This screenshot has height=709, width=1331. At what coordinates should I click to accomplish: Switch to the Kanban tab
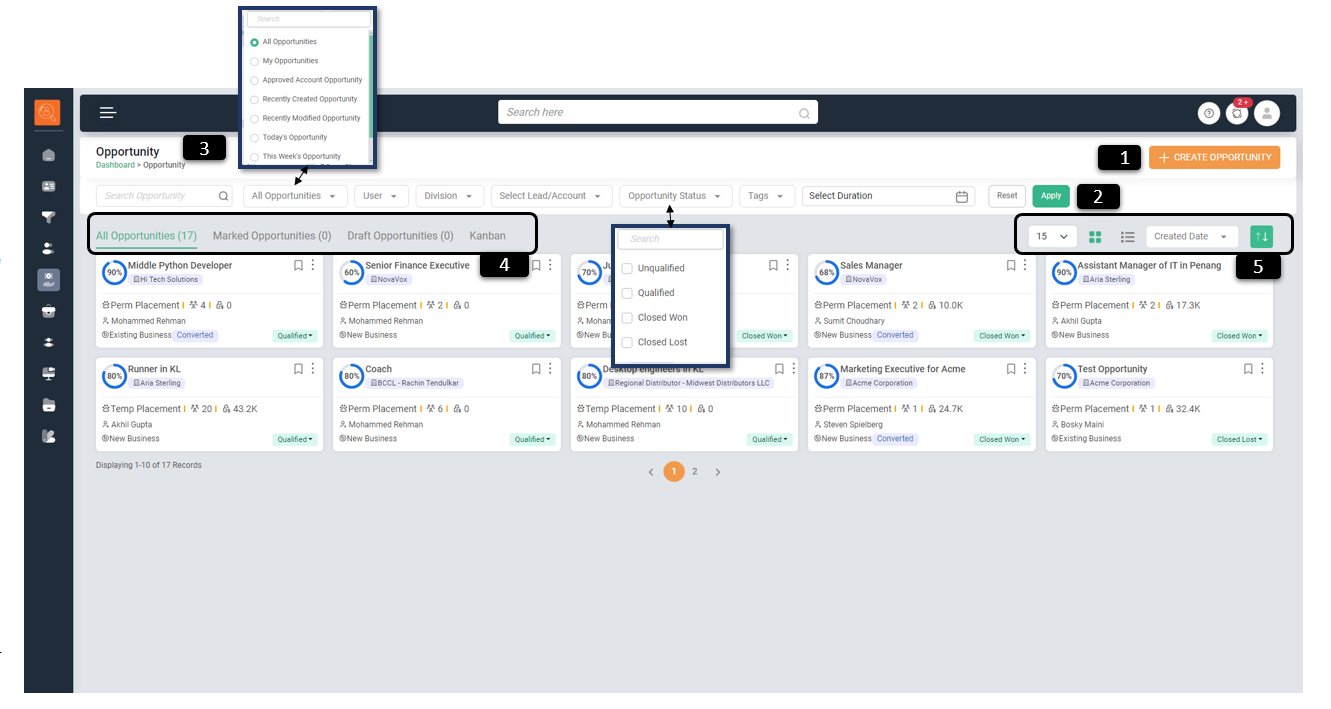click(487, 236)
